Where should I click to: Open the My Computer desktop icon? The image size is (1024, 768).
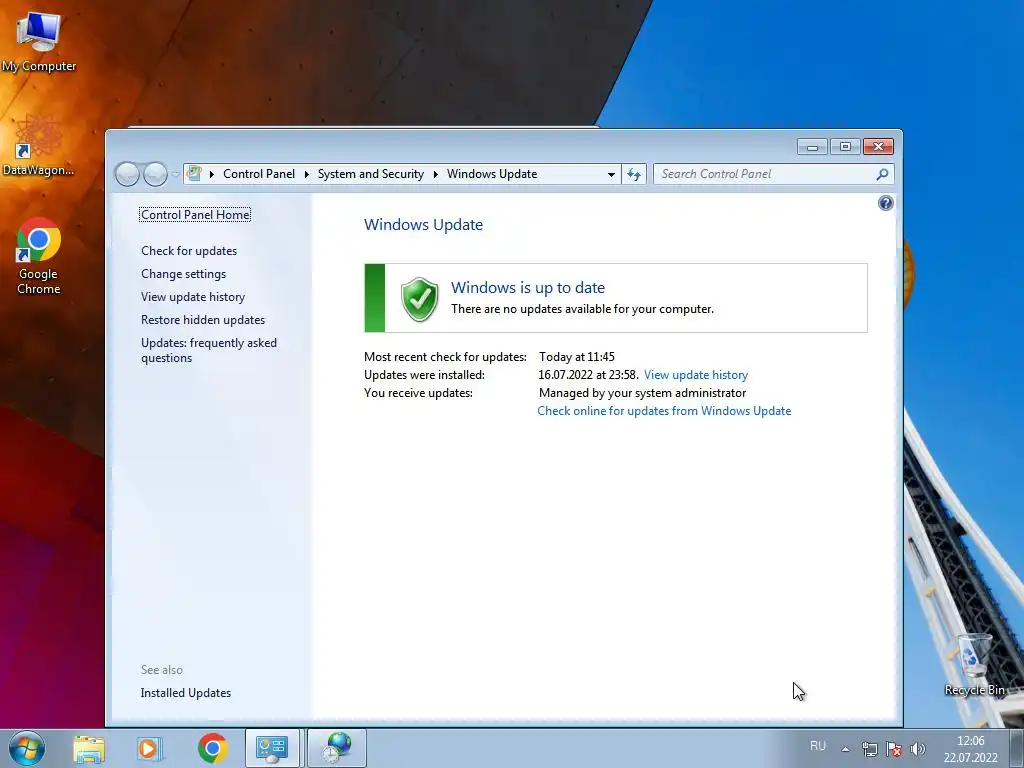(x=39, y=41)
